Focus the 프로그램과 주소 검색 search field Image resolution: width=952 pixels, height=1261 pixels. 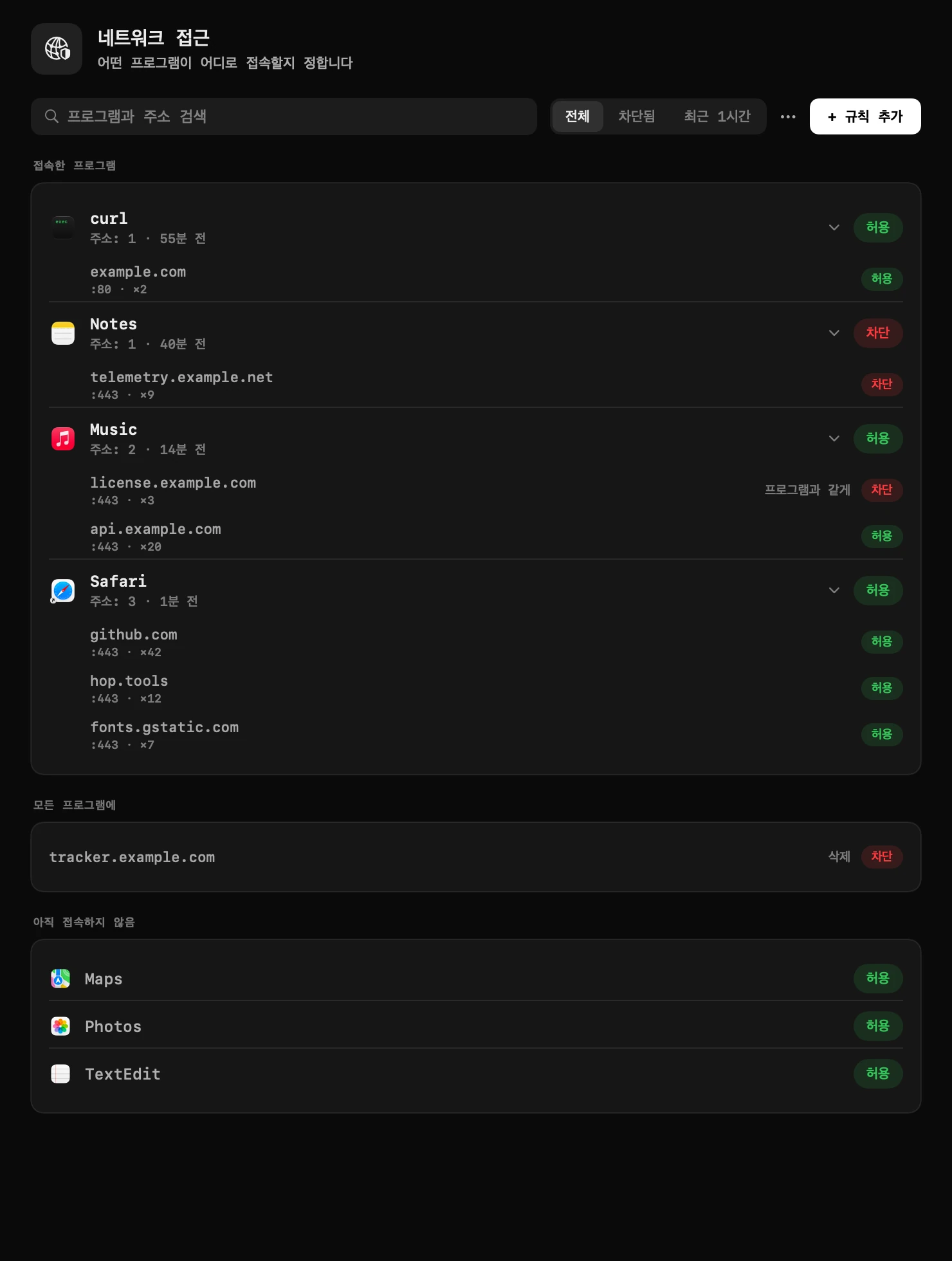point(284,116)
